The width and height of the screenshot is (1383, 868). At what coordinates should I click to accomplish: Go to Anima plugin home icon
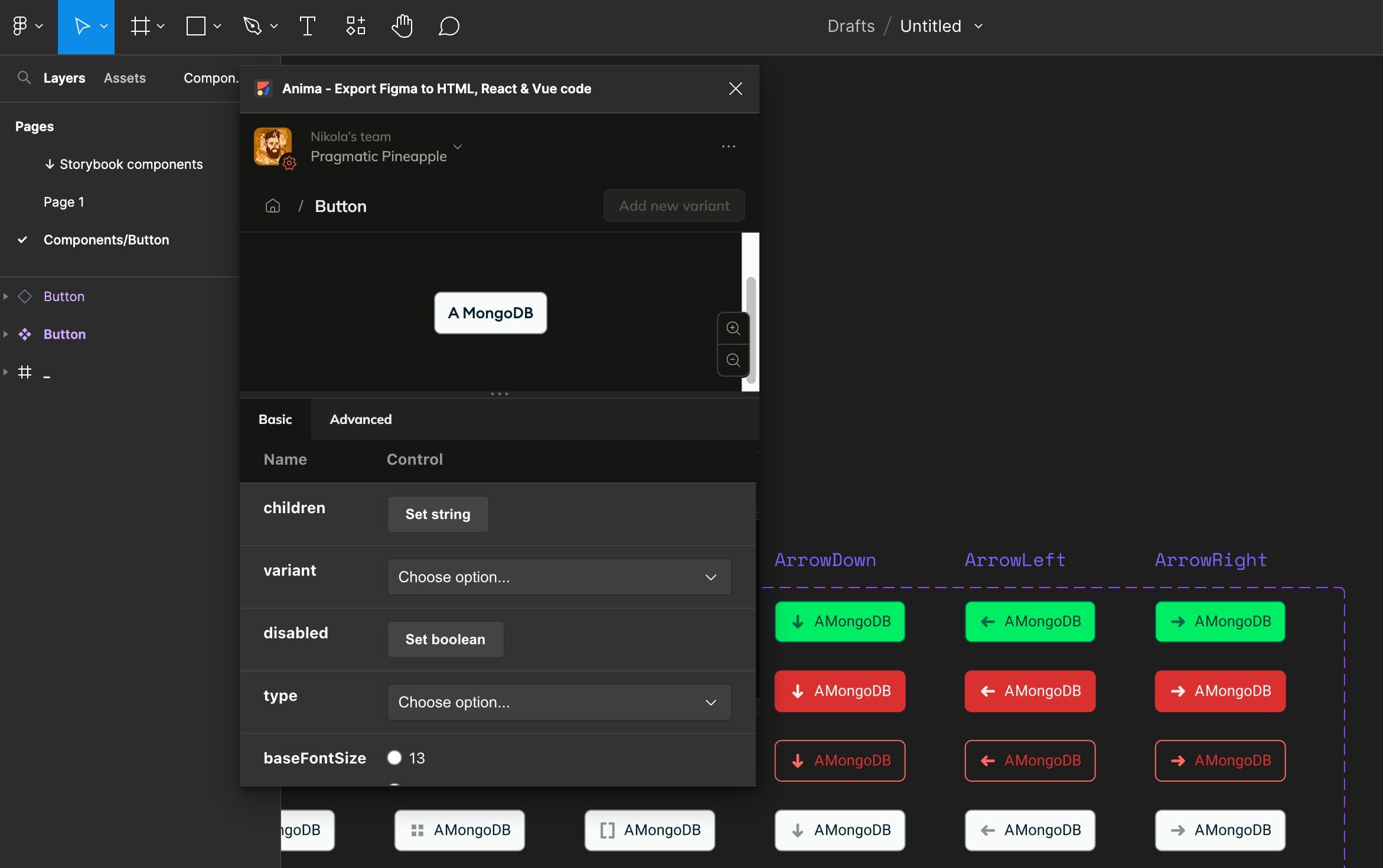click(272, 206)
